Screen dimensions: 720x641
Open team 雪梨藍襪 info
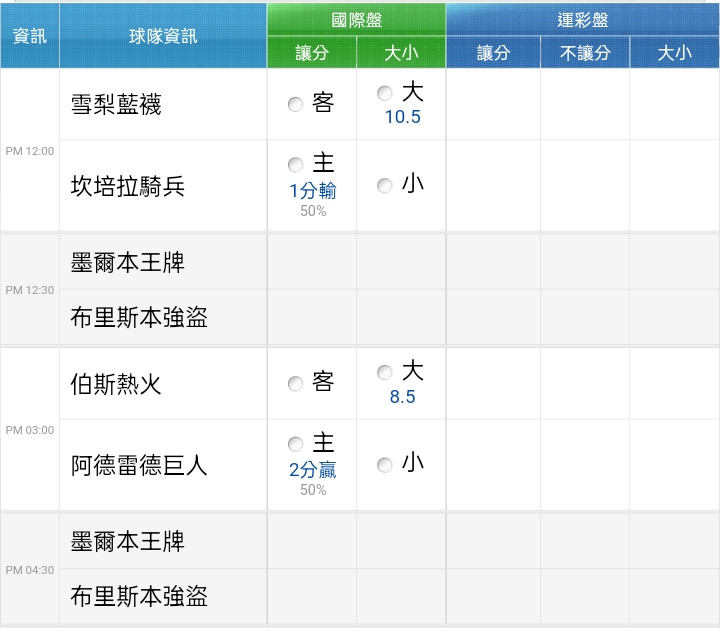pos(116,104)
